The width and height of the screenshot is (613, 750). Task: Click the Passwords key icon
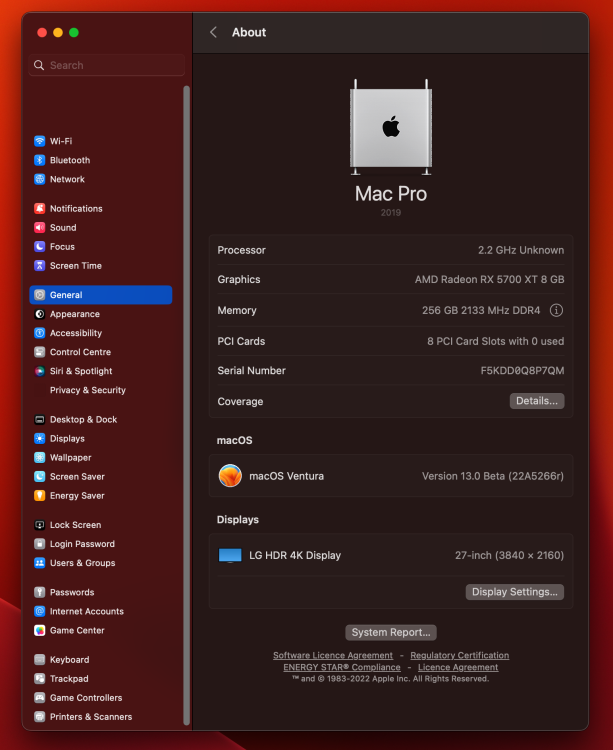pos(40,592)
